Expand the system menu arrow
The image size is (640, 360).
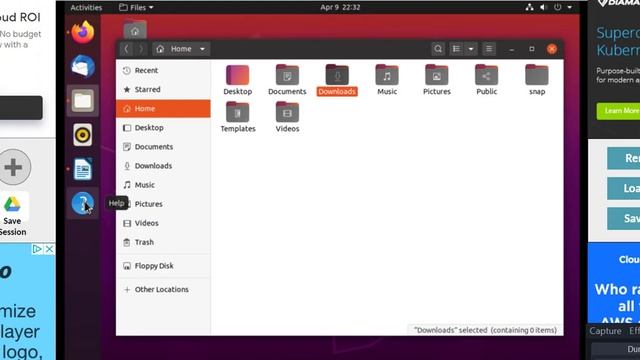[569, 7]
